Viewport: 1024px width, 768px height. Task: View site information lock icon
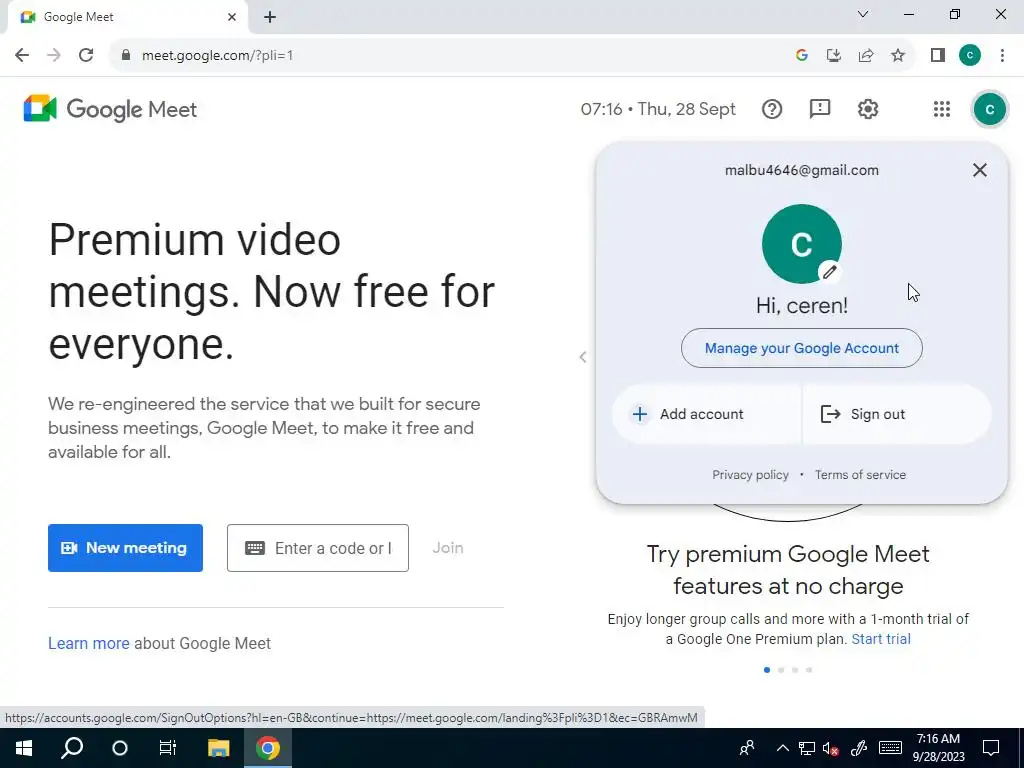pyautogui.click(x=126, y=56)
